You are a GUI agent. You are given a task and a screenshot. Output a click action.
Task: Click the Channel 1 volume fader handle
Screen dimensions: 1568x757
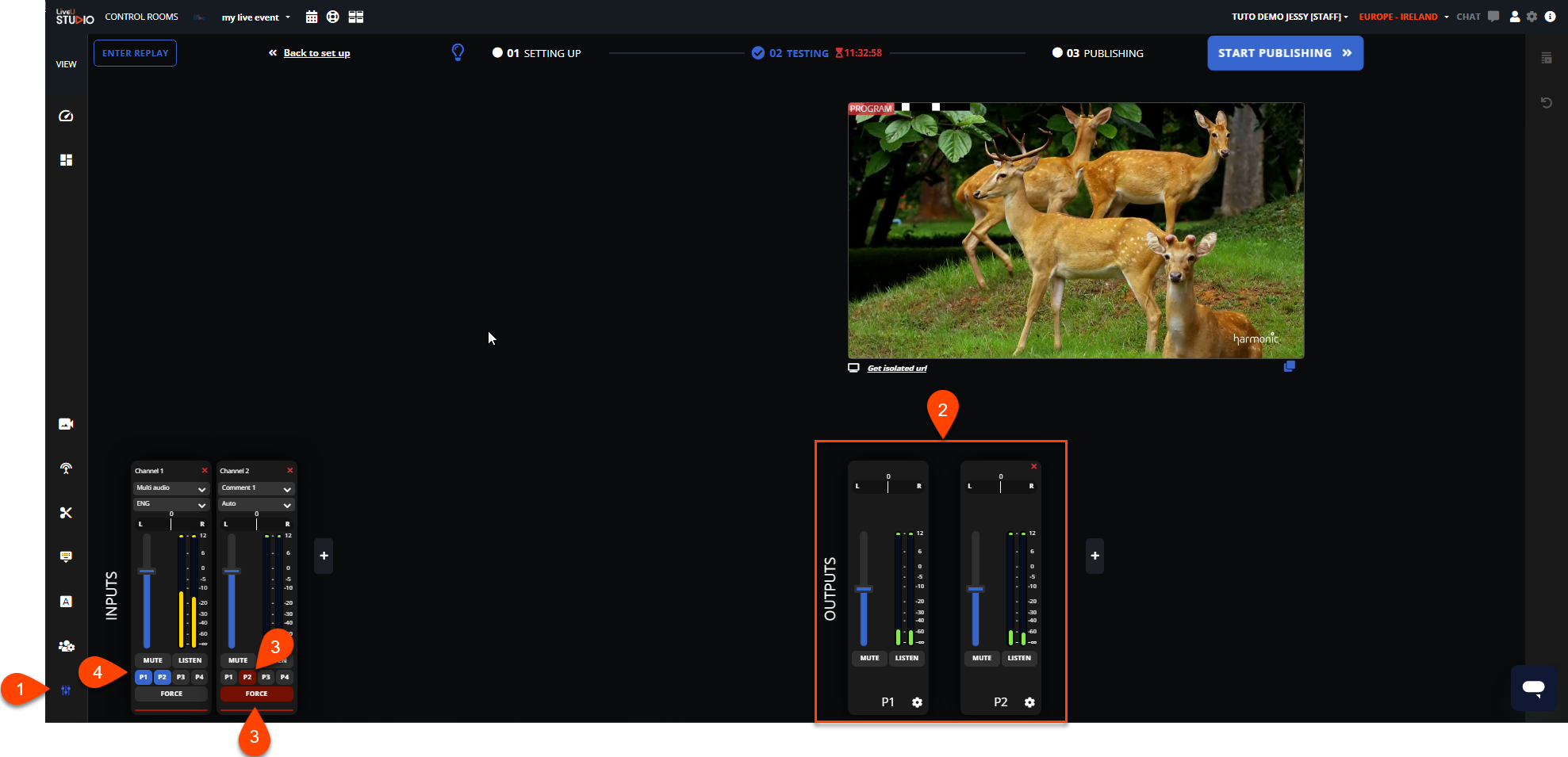tap(147, 571)
